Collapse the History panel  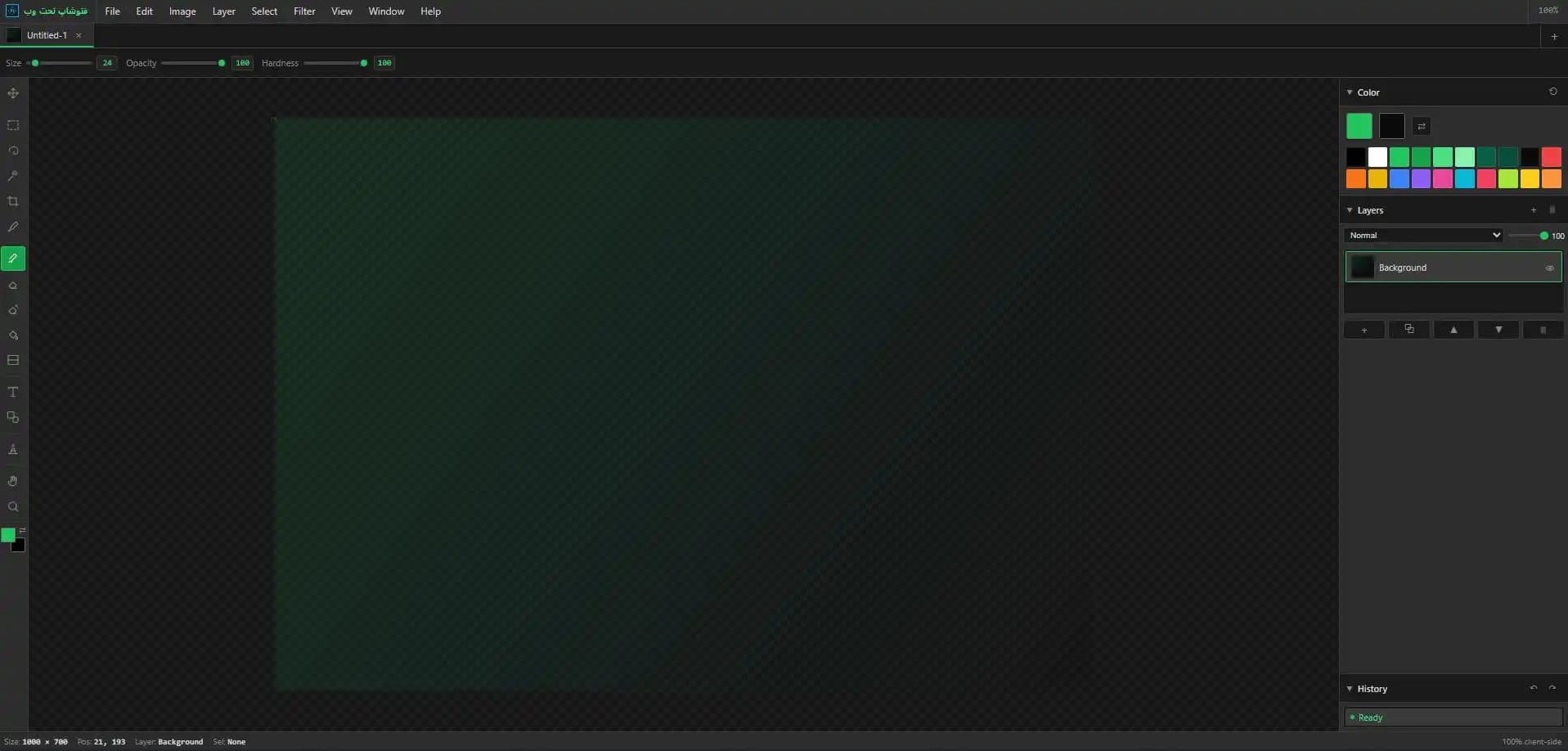(1350, 689)
